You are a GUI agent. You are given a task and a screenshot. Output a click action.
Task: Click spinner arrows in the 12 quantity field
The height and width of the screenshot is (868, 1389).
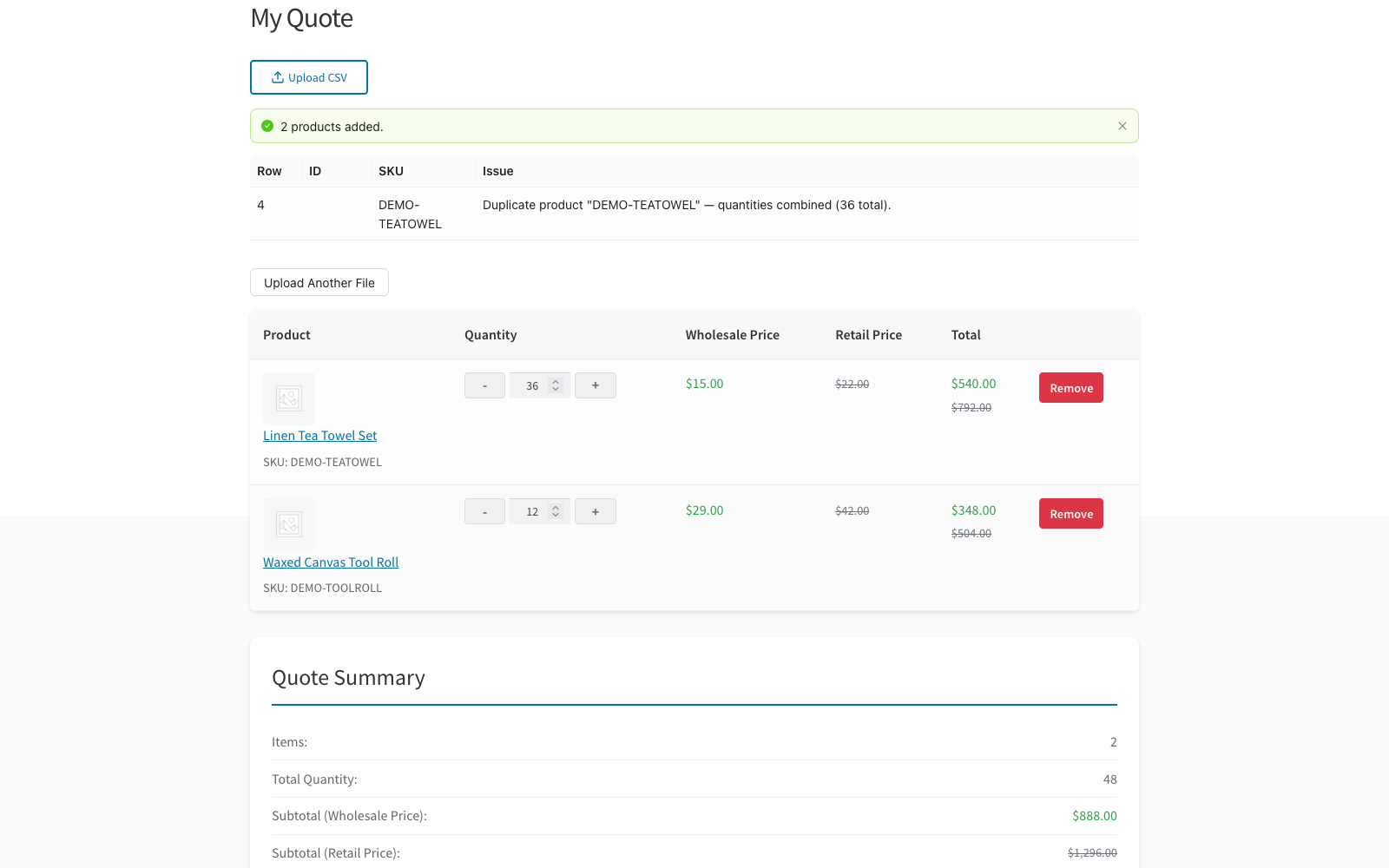pyautogui.click(x=556, y=511)
